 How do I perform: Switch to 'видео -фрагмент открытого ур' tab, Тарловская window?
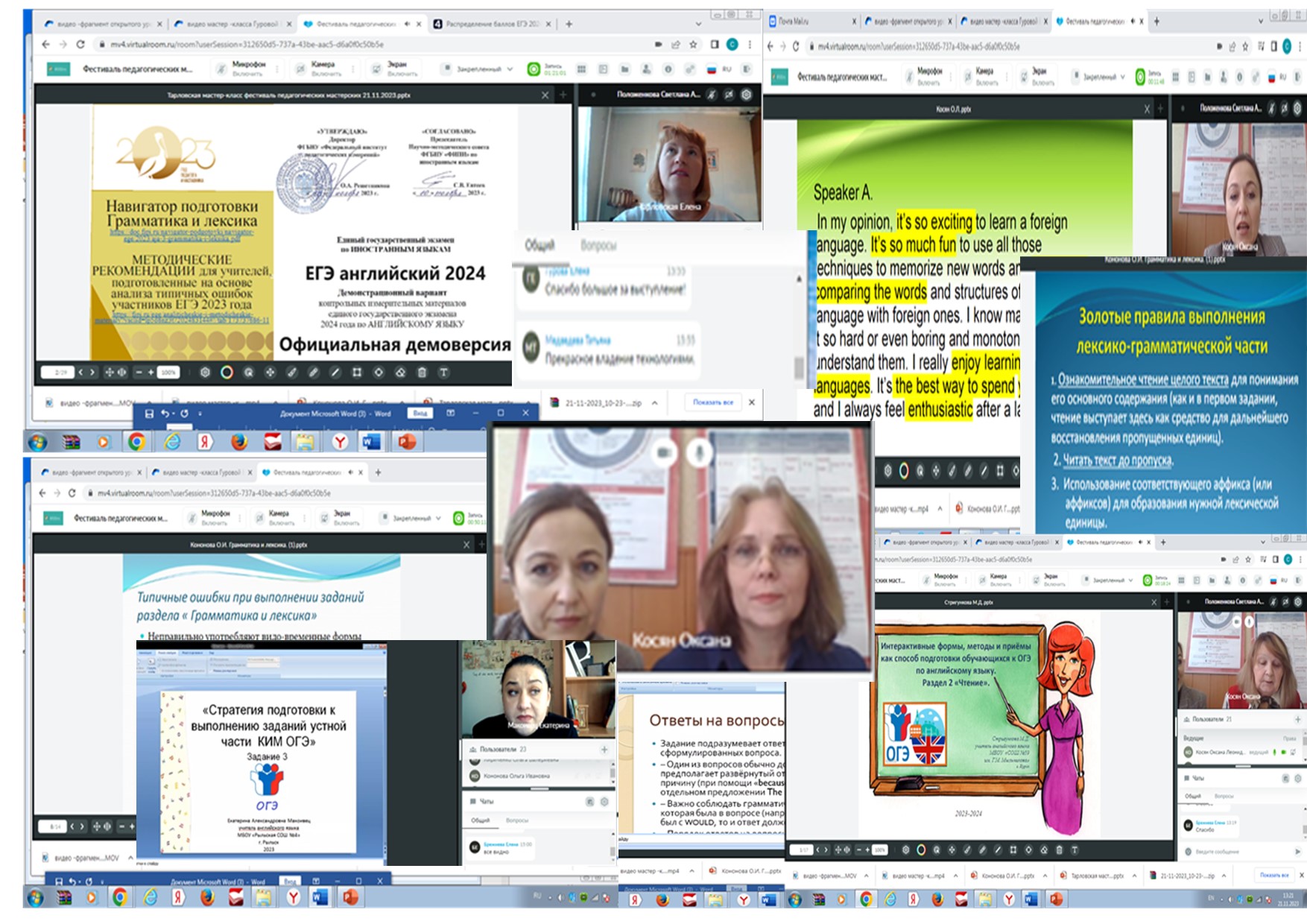[x=103, y=24]
